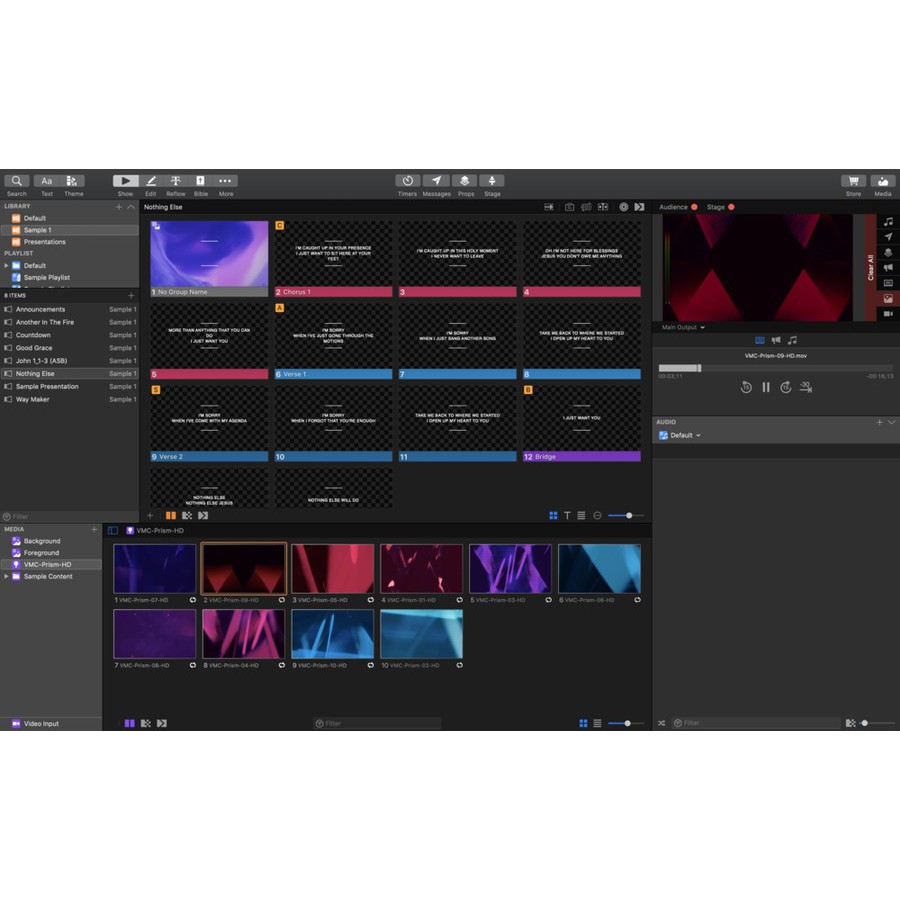Switch to Show mode
This screenshot has width=900, height=900.
pos(125,181)
